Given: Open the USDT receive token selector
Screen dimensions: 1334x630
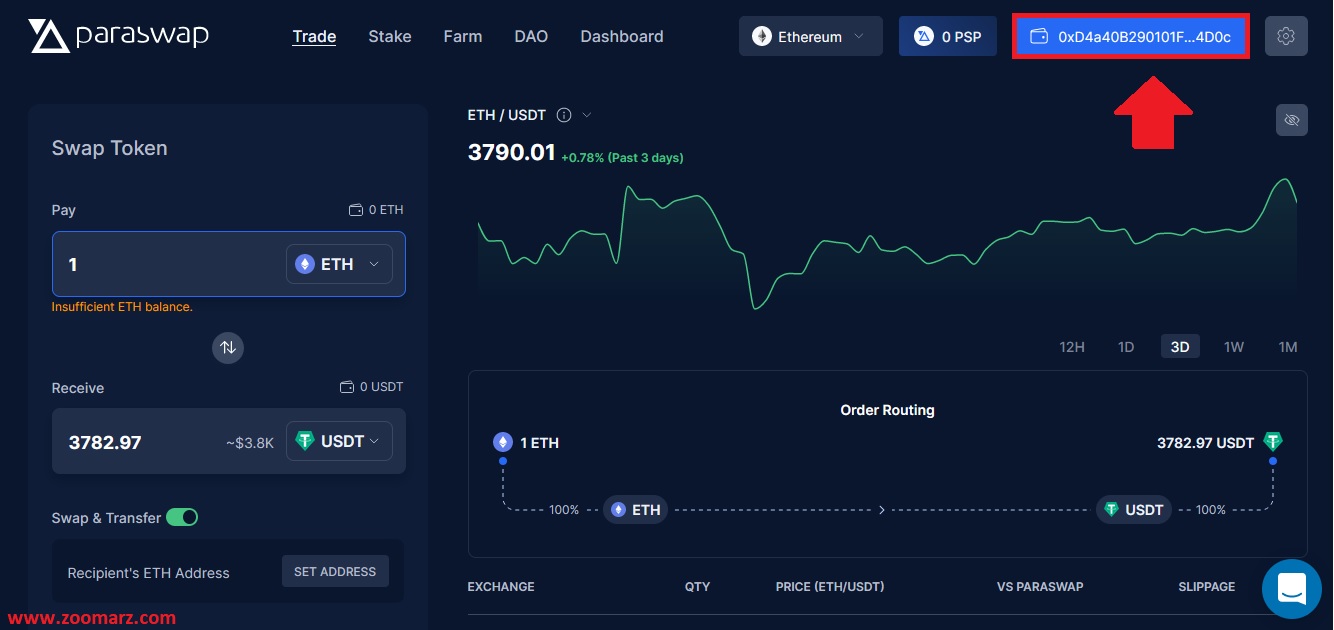Looking at the screenshot, I should coord(339,441).
